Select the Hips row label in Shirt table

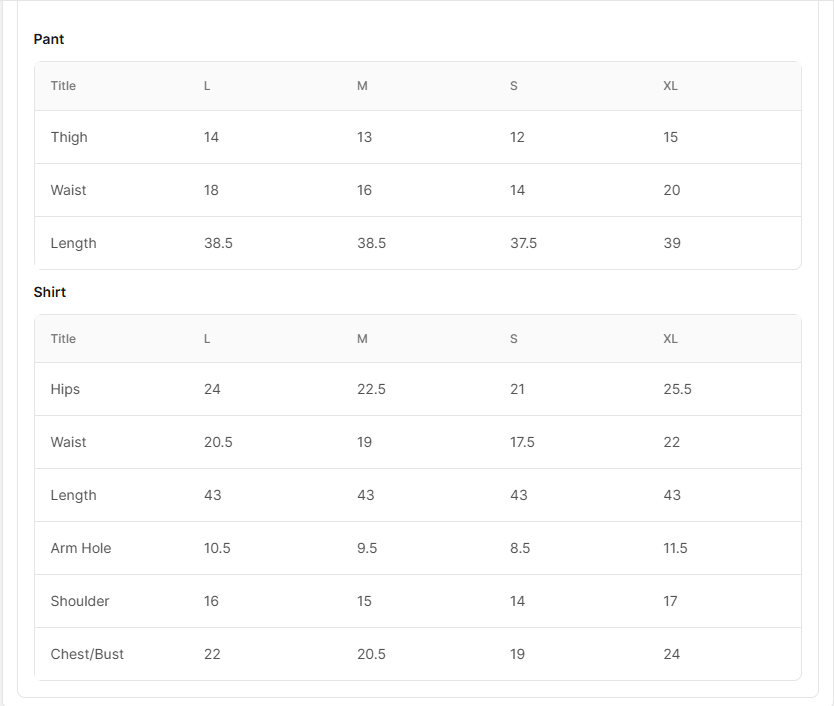tap(65, 389)
